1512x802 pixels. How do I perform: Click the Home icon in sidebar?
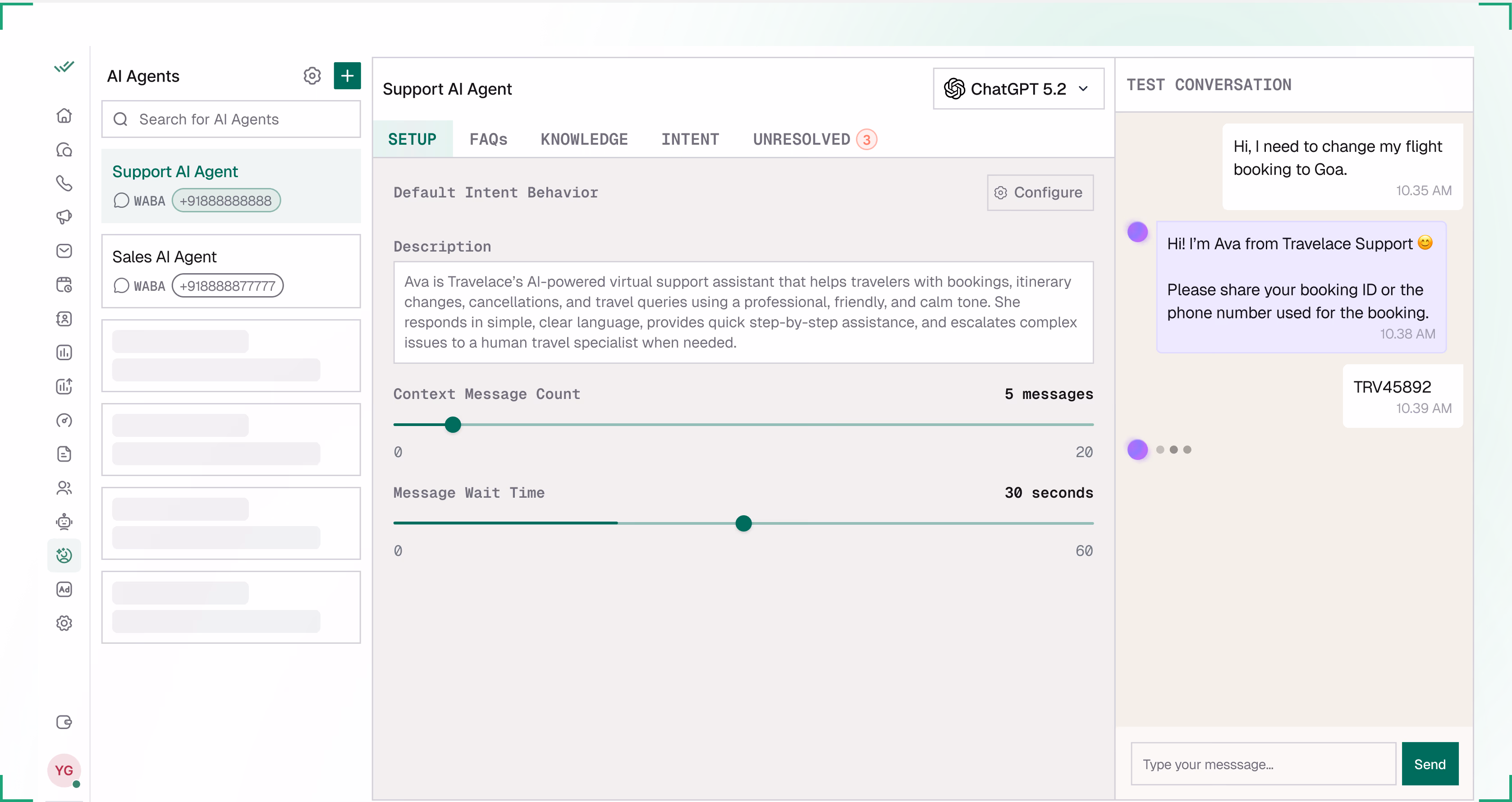(x=64, y=116)
